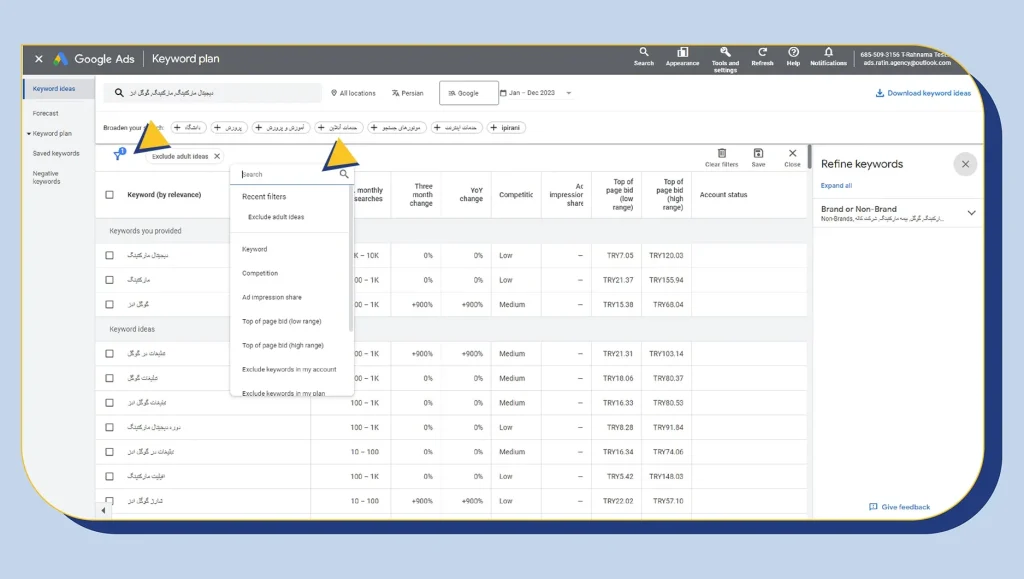Image resolution: width=1024 pixels, height=579 pixels.
Task: Add the ipirani broaden suggestion
Action: tap(505, 127)
